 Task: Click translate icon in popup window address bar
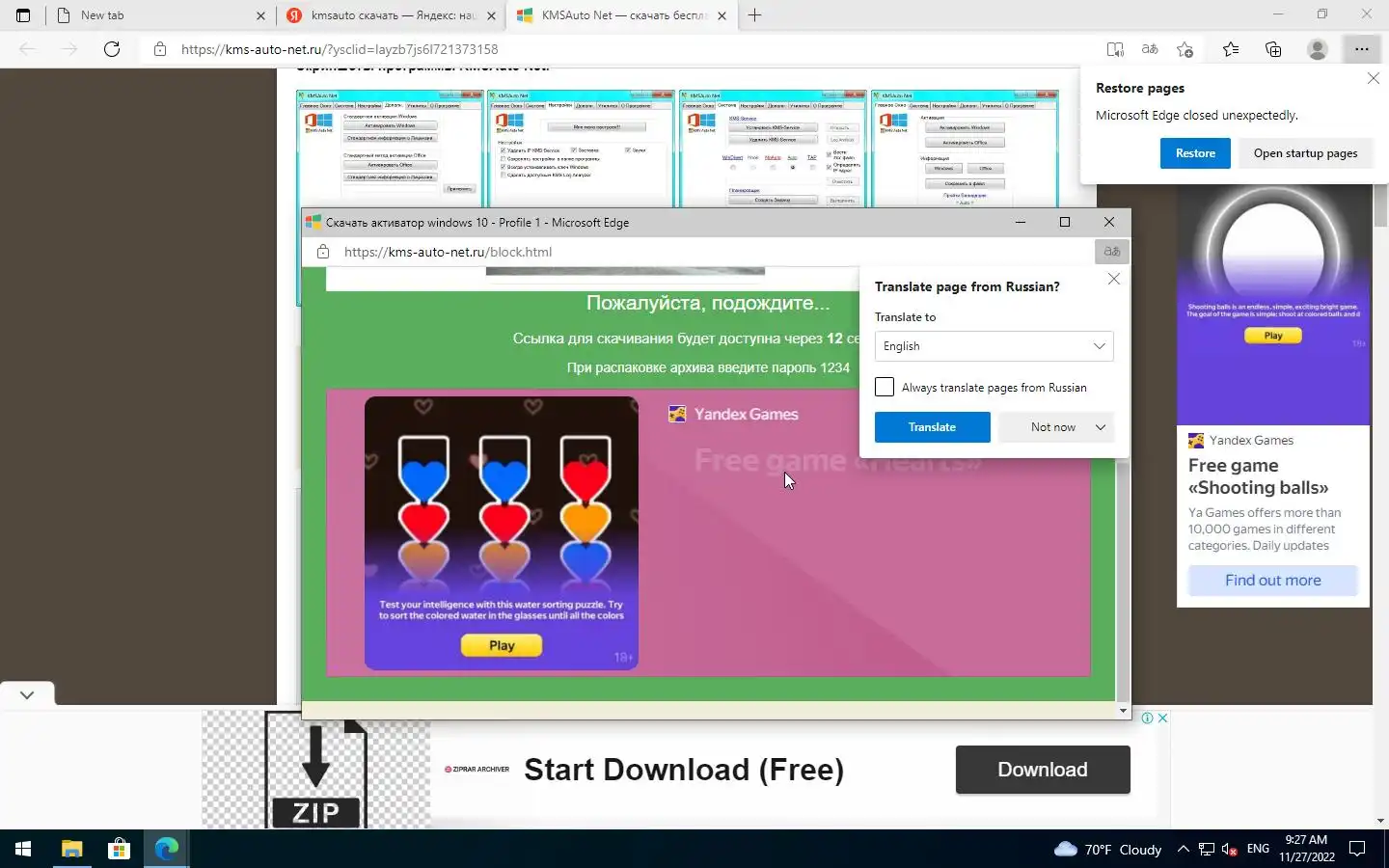click(1112, 252)
